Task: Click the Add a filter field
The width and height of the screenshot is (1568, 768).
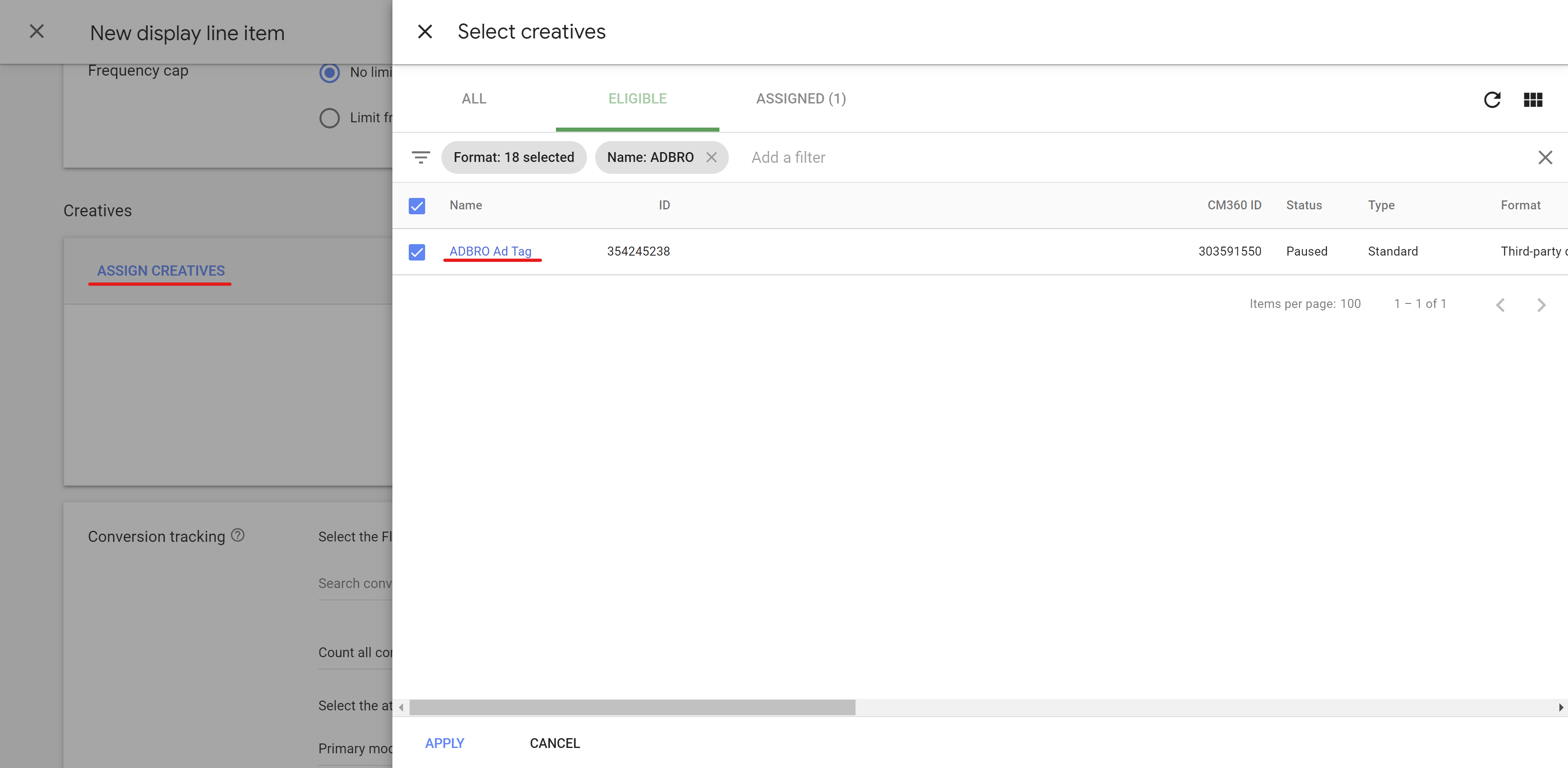Action: 788,157
